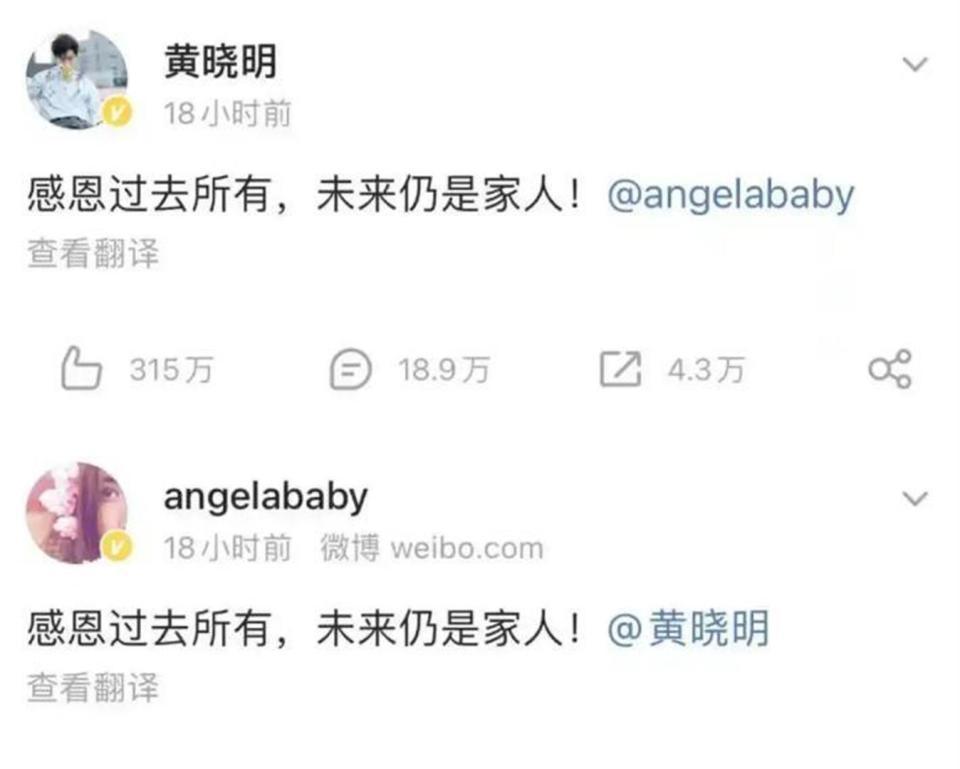
Task: Open the angelababy username
Action: click(266, 497)
